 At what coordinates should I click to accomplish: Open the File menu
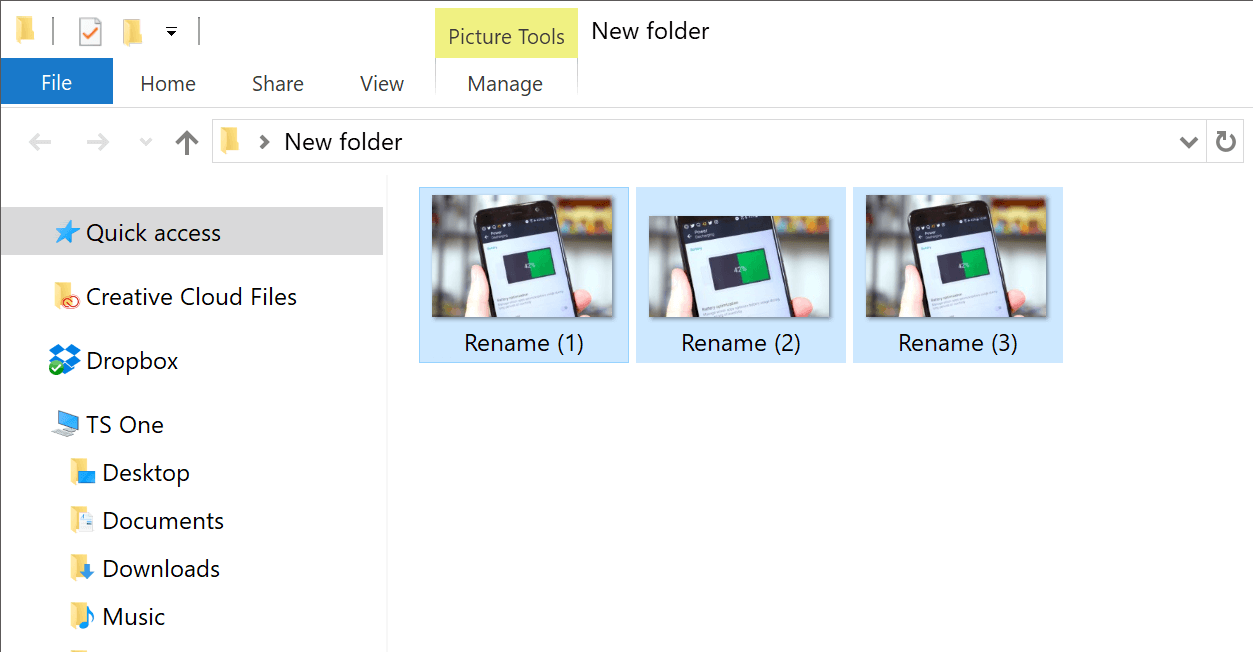56,83
